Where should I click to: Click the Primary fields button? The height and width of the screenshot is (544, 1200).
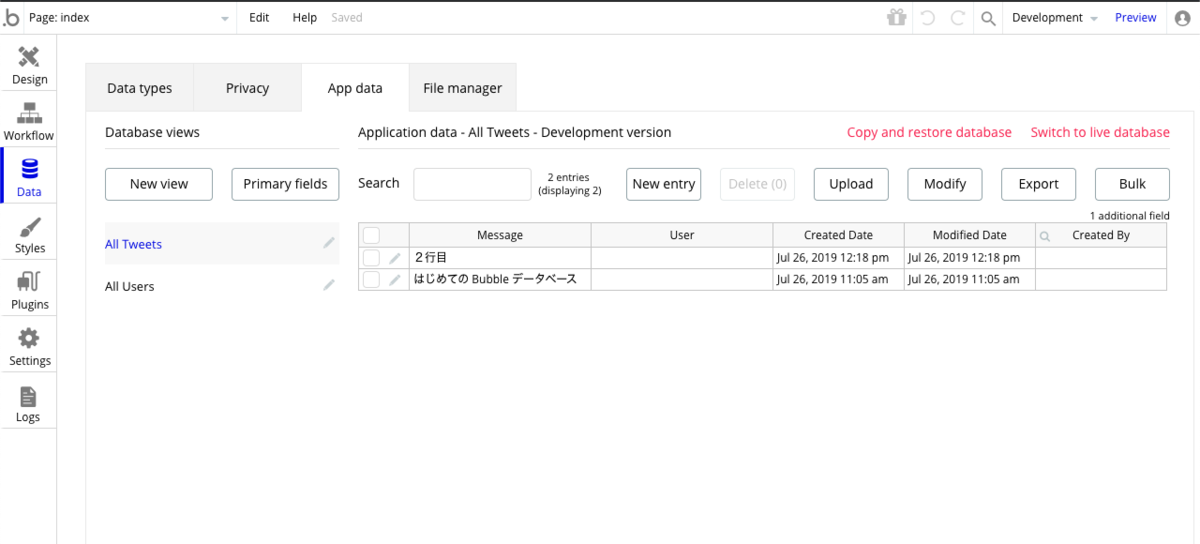(x=285, y=184)
